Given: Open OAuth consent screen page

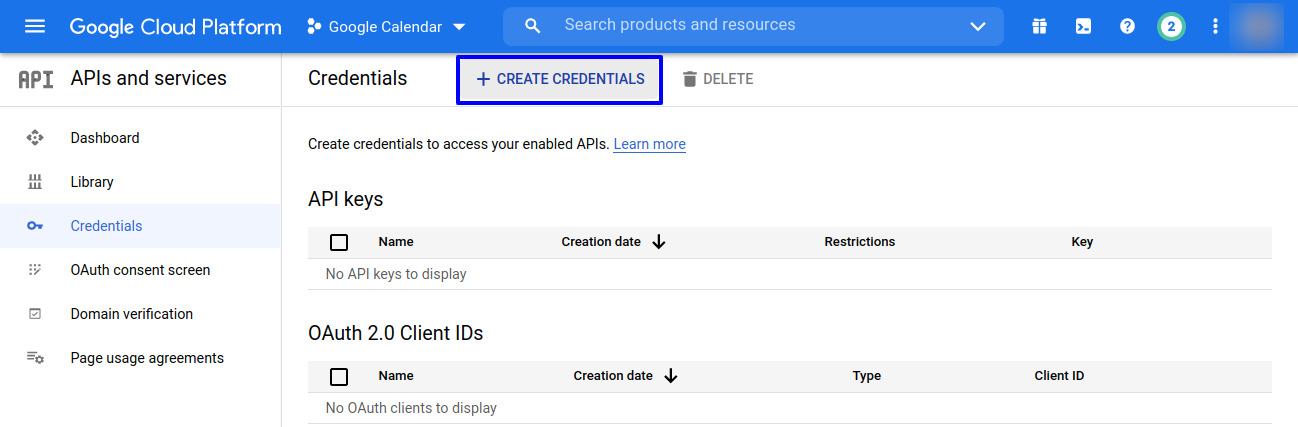Looking at the screenshot, I should (140, 270).
